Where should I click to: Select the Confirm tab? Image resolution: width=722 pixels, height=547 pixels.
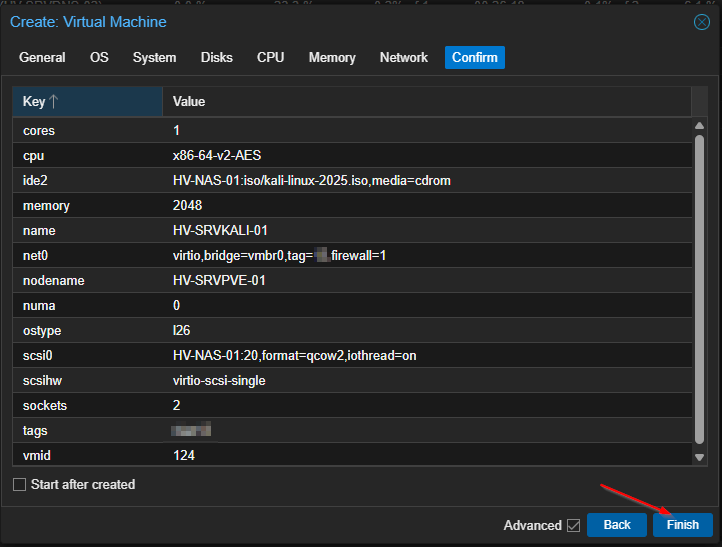(474, 58)
